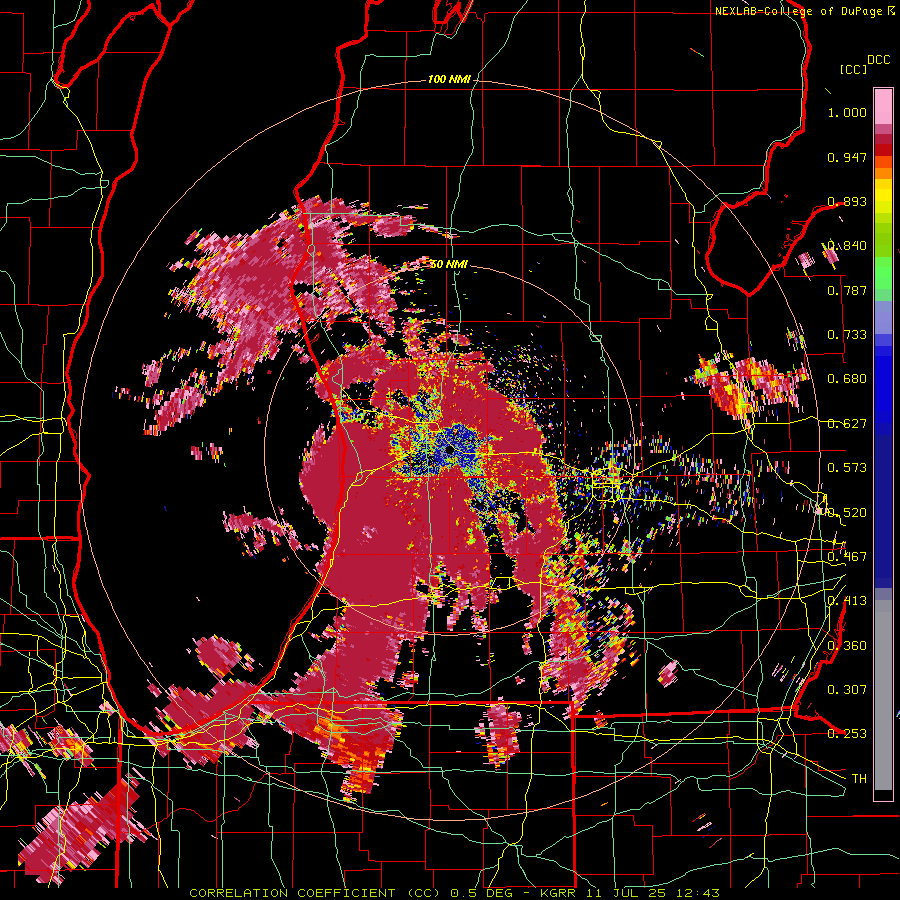Click the radar site center dot
900x900 pixels.
pos(449,449)
